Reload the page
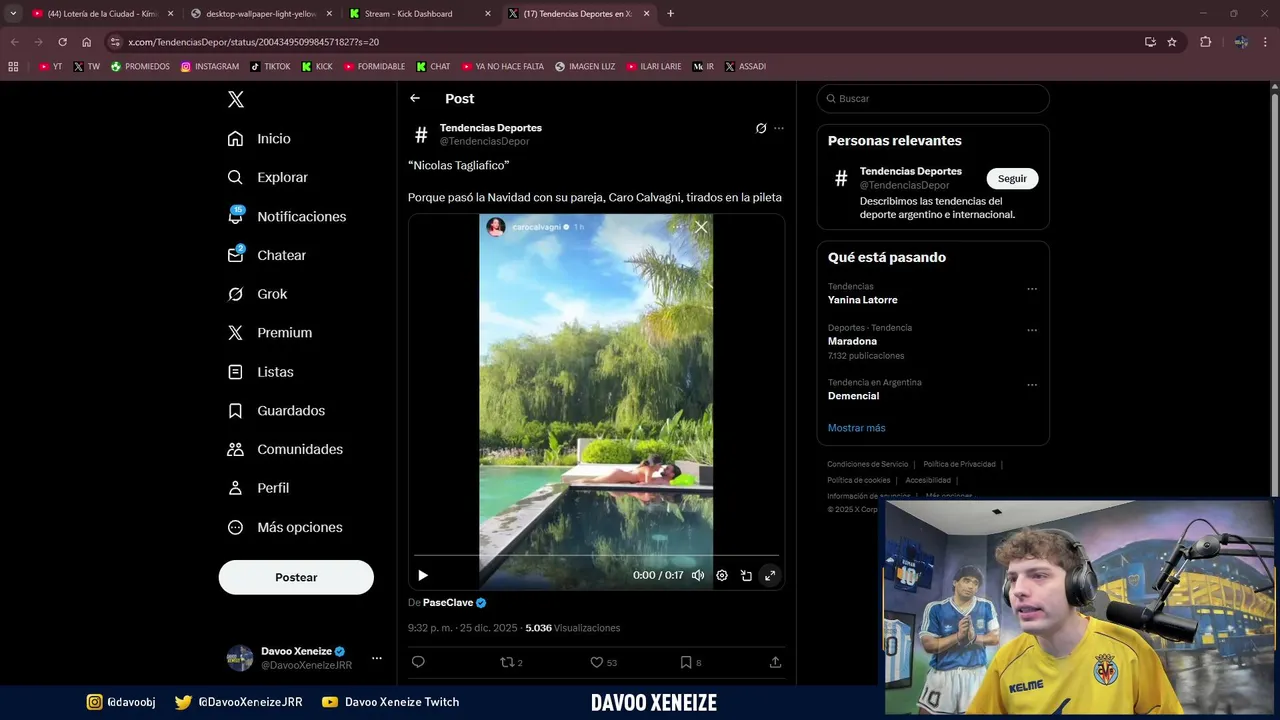 pos(62,42)
